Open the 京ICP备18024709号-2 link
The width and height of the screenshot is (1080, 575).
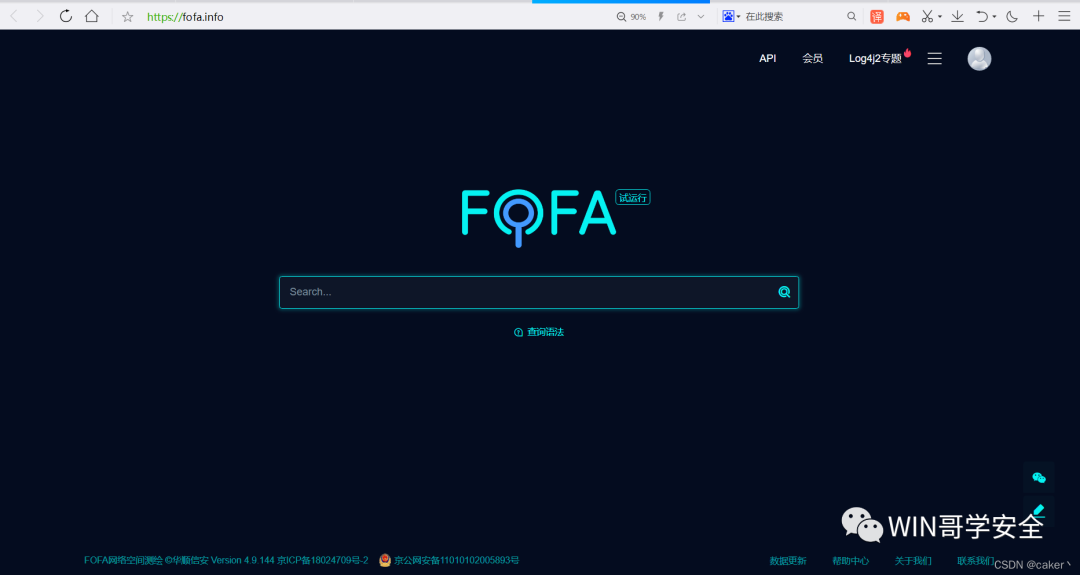point(322,561)
